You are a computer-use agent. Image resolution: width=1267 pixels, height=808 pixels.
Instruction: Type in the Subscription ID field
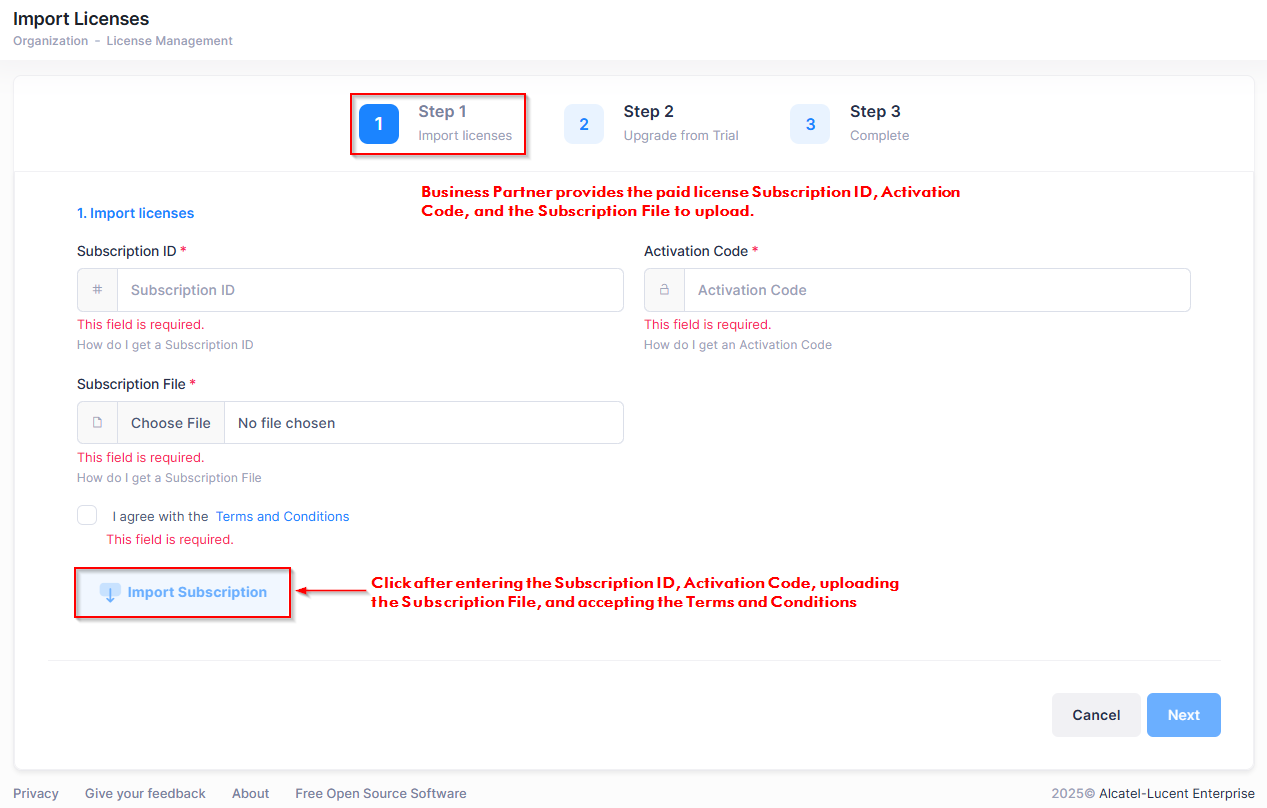coord(370,290)
